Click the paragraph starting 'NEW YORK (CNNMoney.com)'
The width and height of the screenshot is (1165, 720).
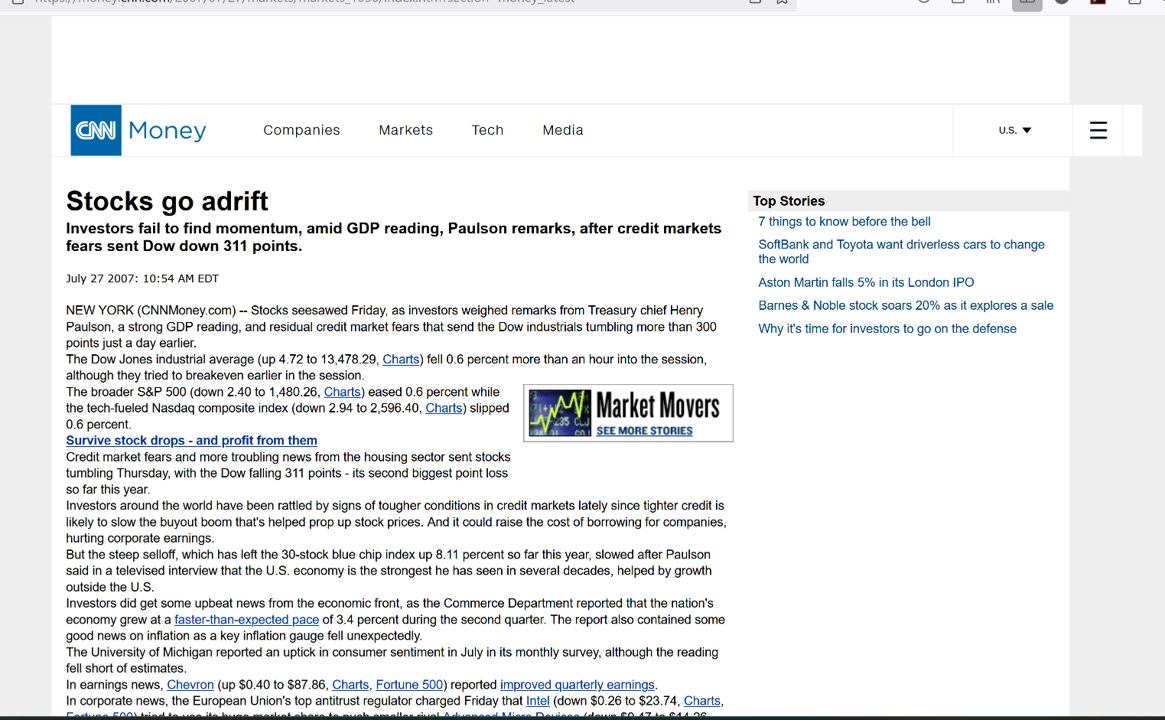click(x=392, y=327)
